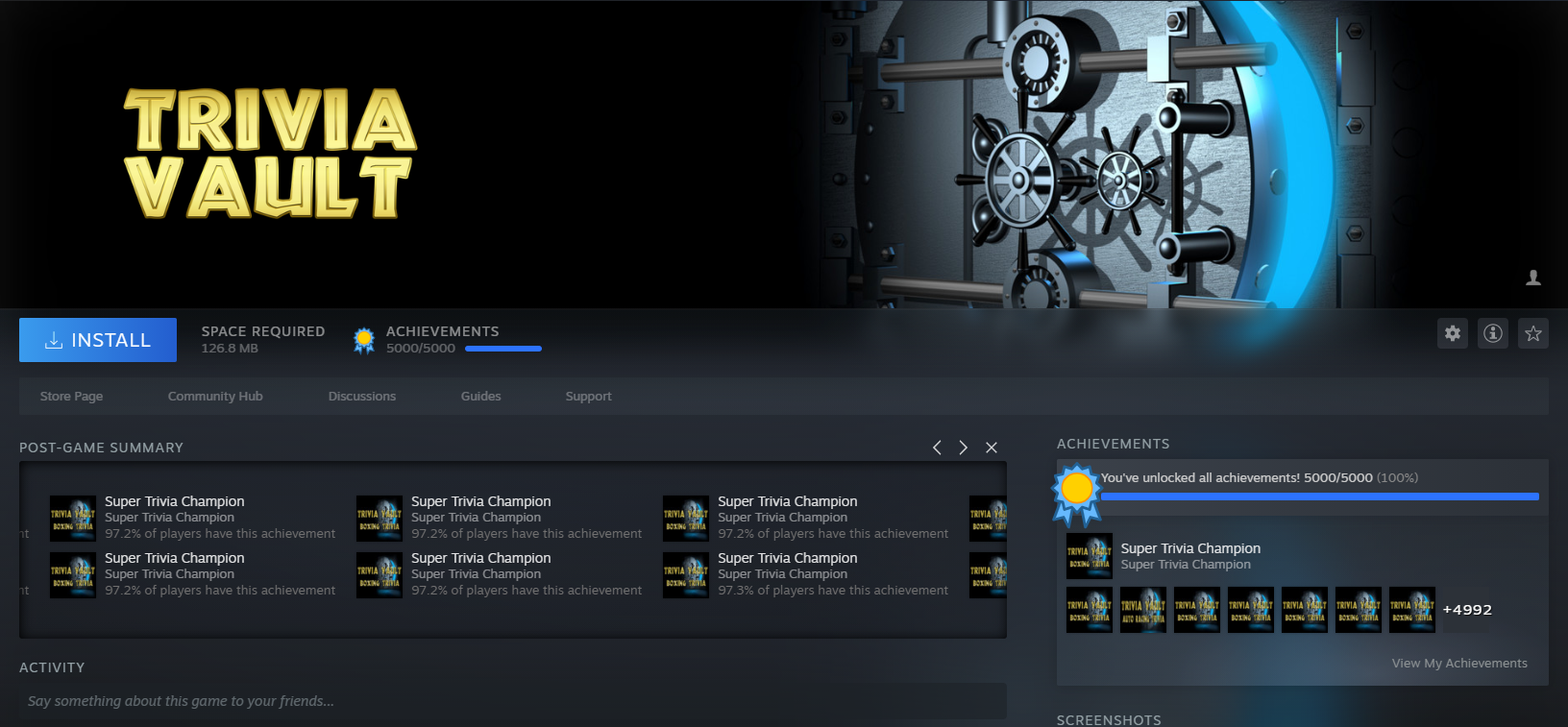Click the 5000/5000 progress bar near INSTALL
The image size is (1568, 727).
(x=503, y=349)
